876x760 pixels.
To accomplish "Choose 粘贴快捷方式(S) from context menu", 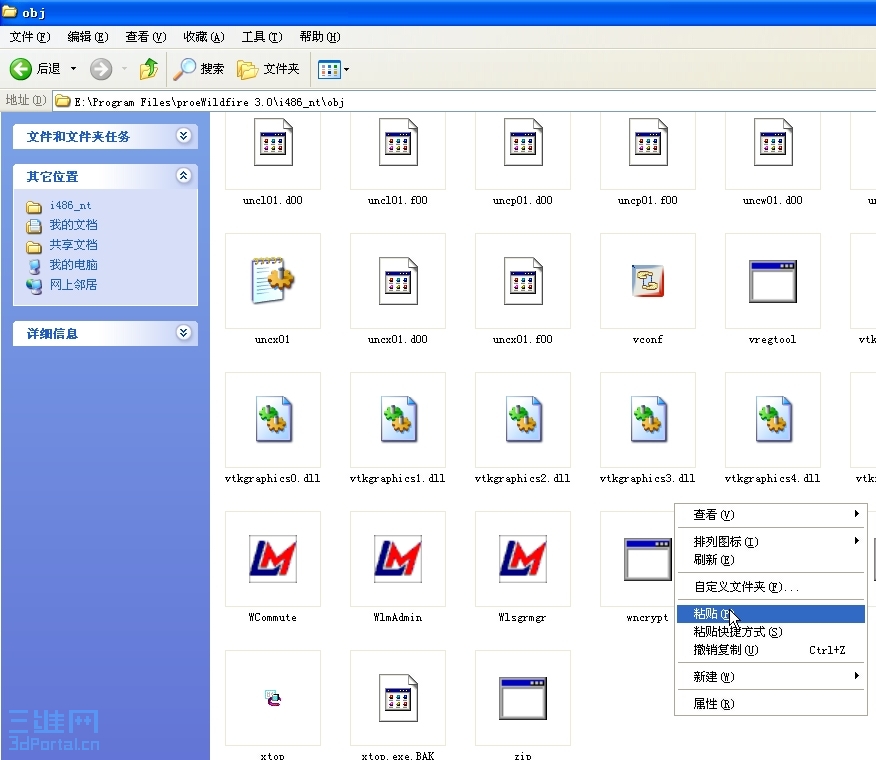I will (771, 631).
